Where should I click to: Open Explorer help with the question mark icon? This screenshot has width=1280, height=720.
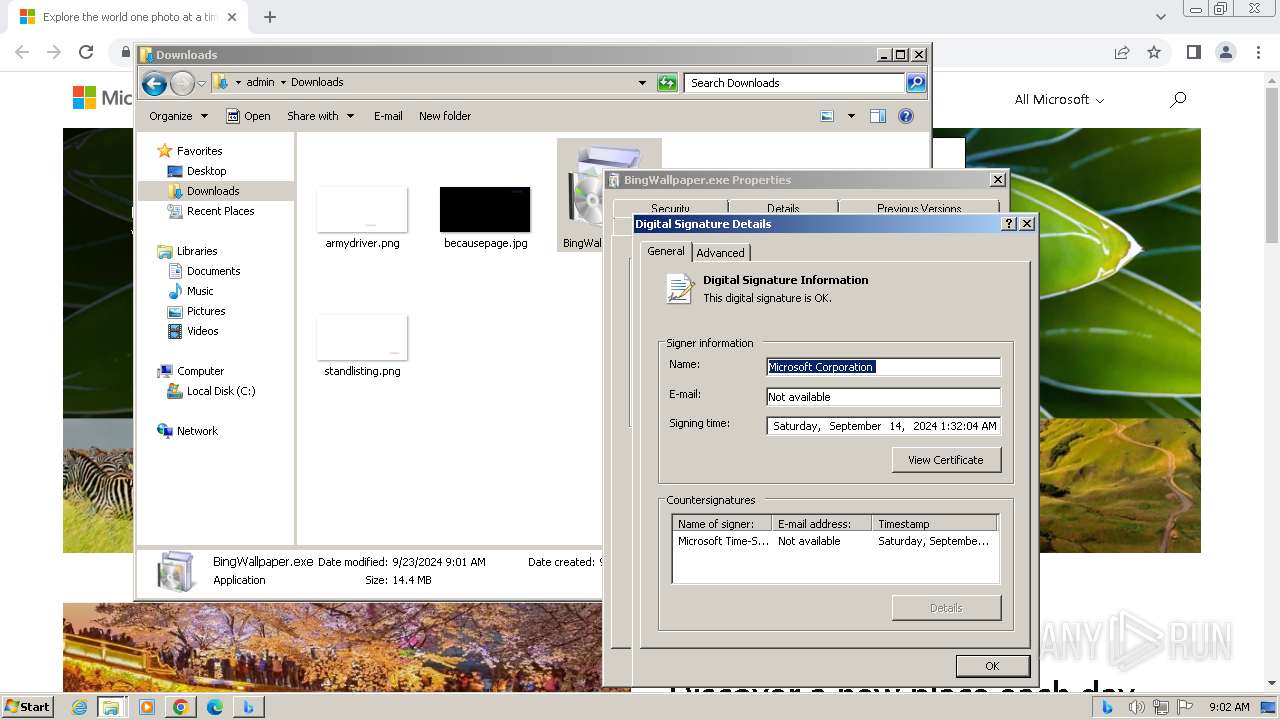coord(906,116)
